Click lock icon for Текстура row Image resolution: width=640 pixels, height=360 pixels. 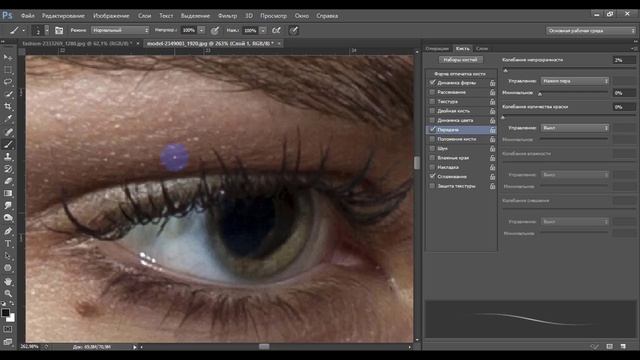click(x=492, y=102)
